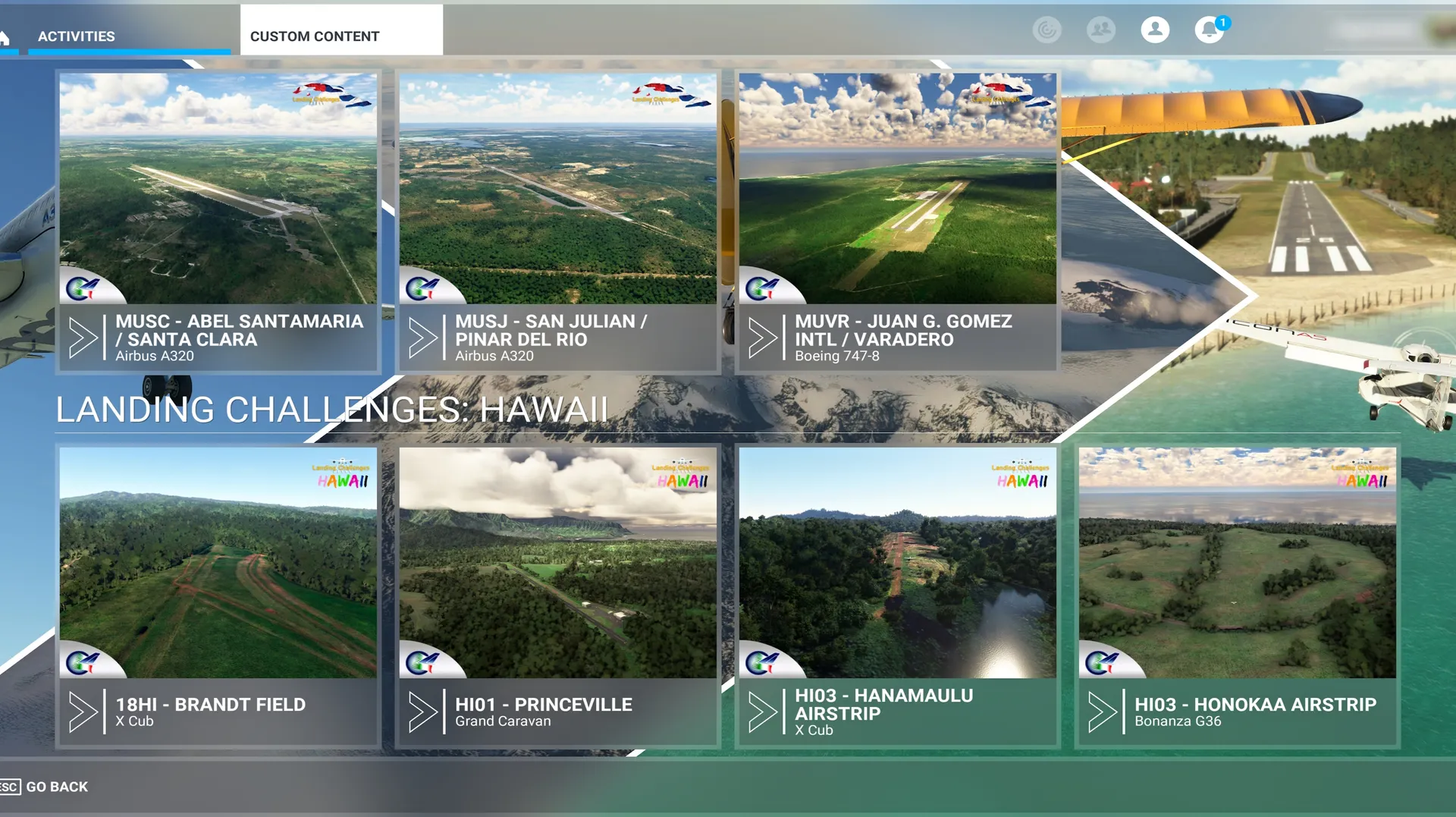
Task: Click play arrow for HI01 Princeville
Action: click(422, 712)
